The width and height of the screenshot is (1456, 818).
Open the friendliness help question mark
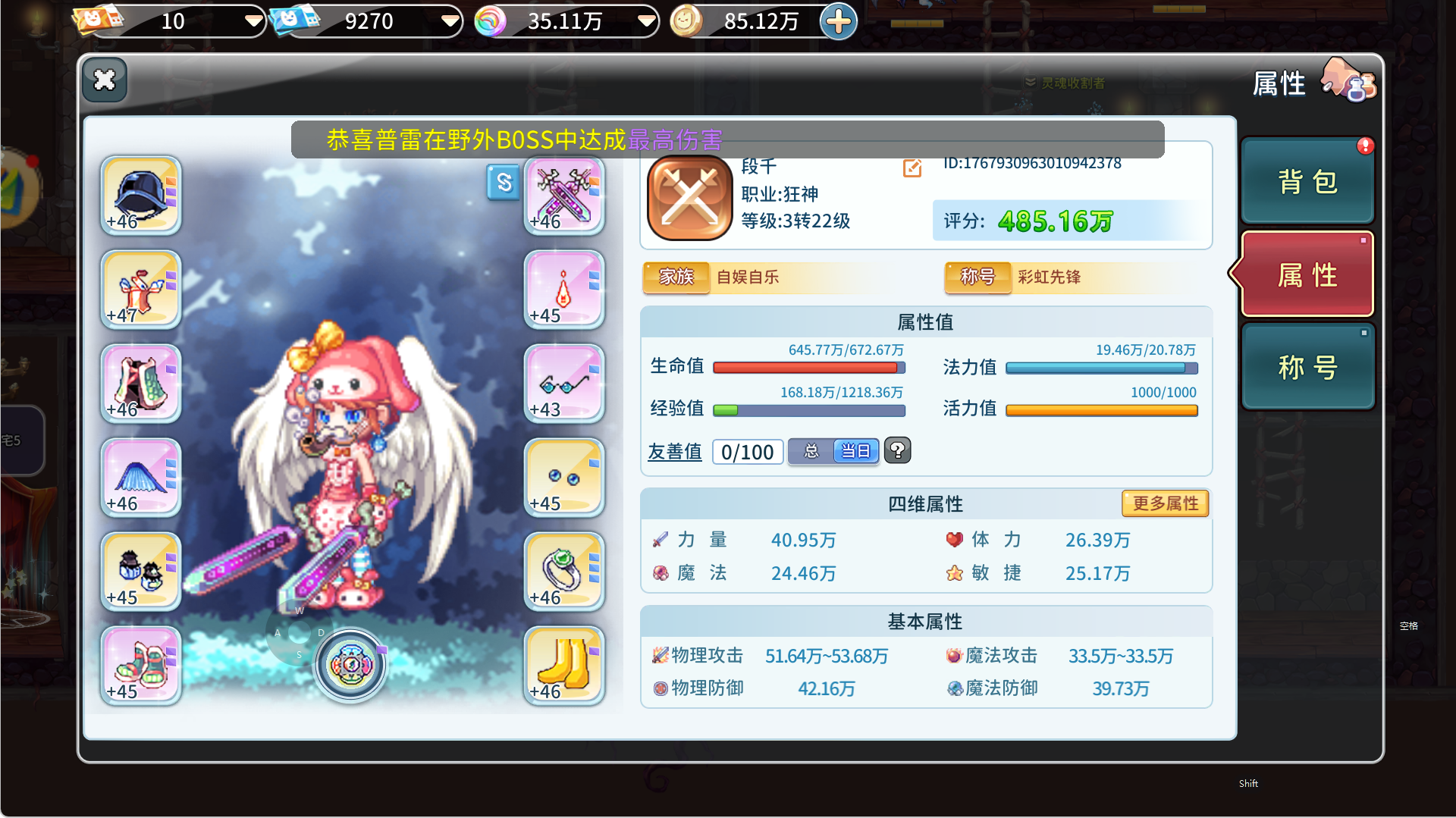(x=898, y=450)
